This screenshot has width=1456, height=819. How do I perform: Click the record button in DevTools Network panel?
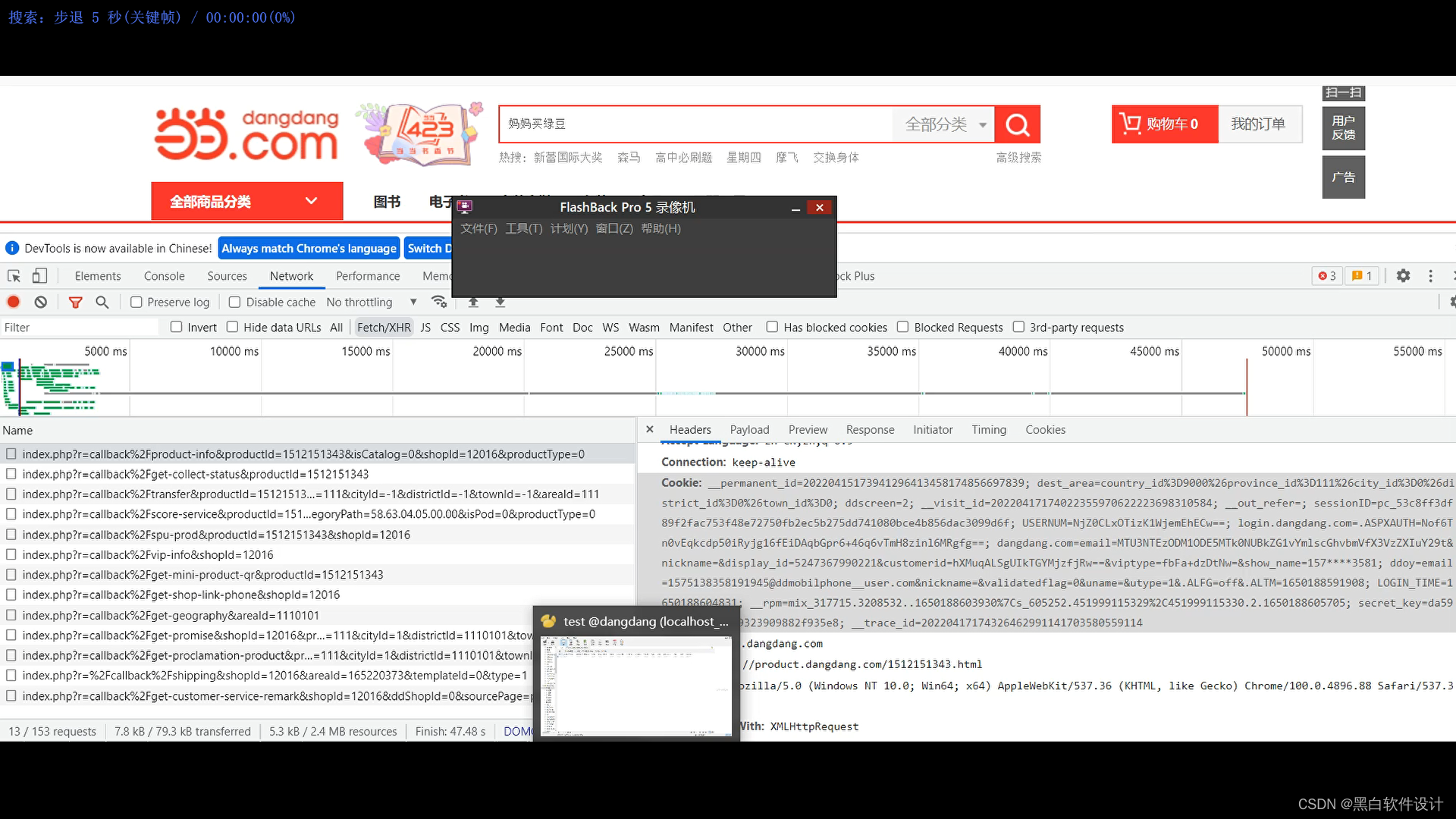[13, 302]
